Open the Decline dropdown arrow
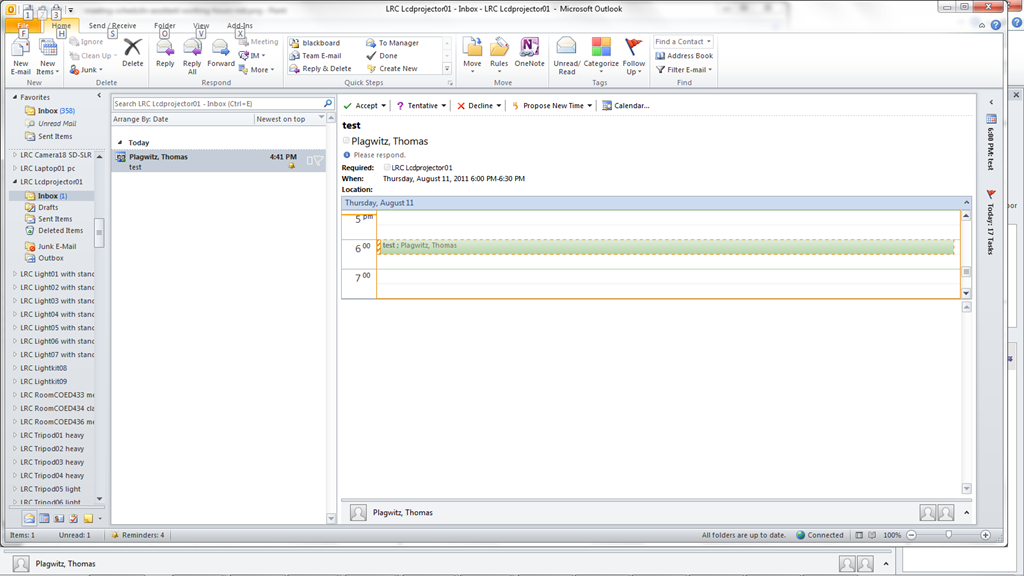 pos(499,105)
